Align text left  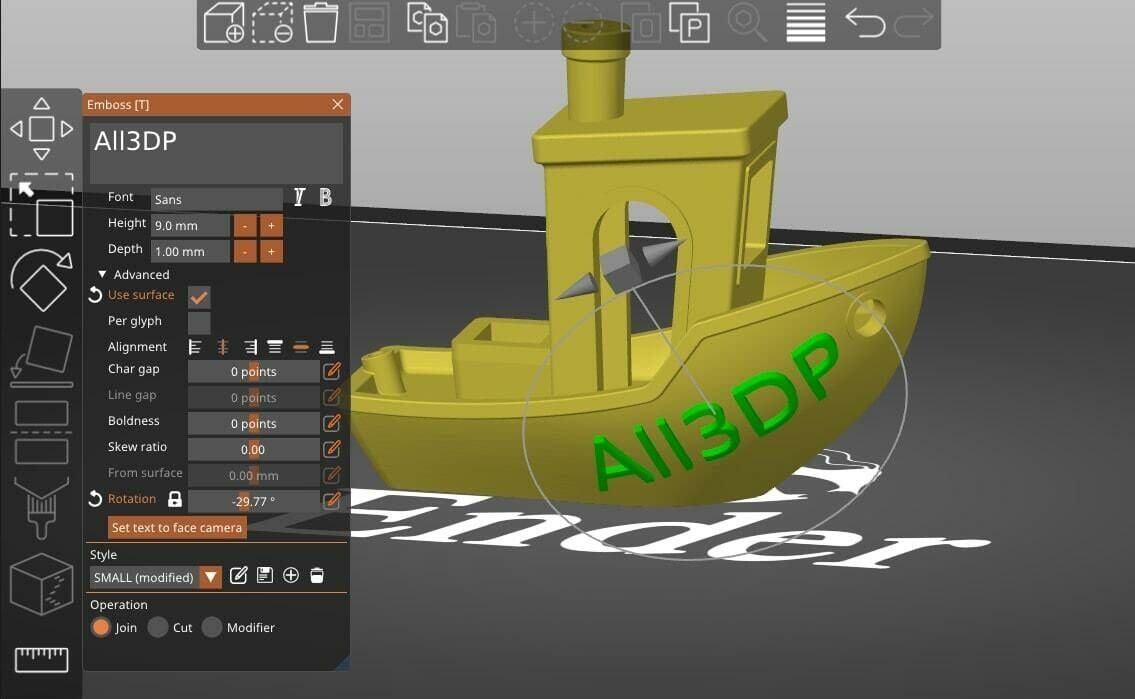coord(195,347)
